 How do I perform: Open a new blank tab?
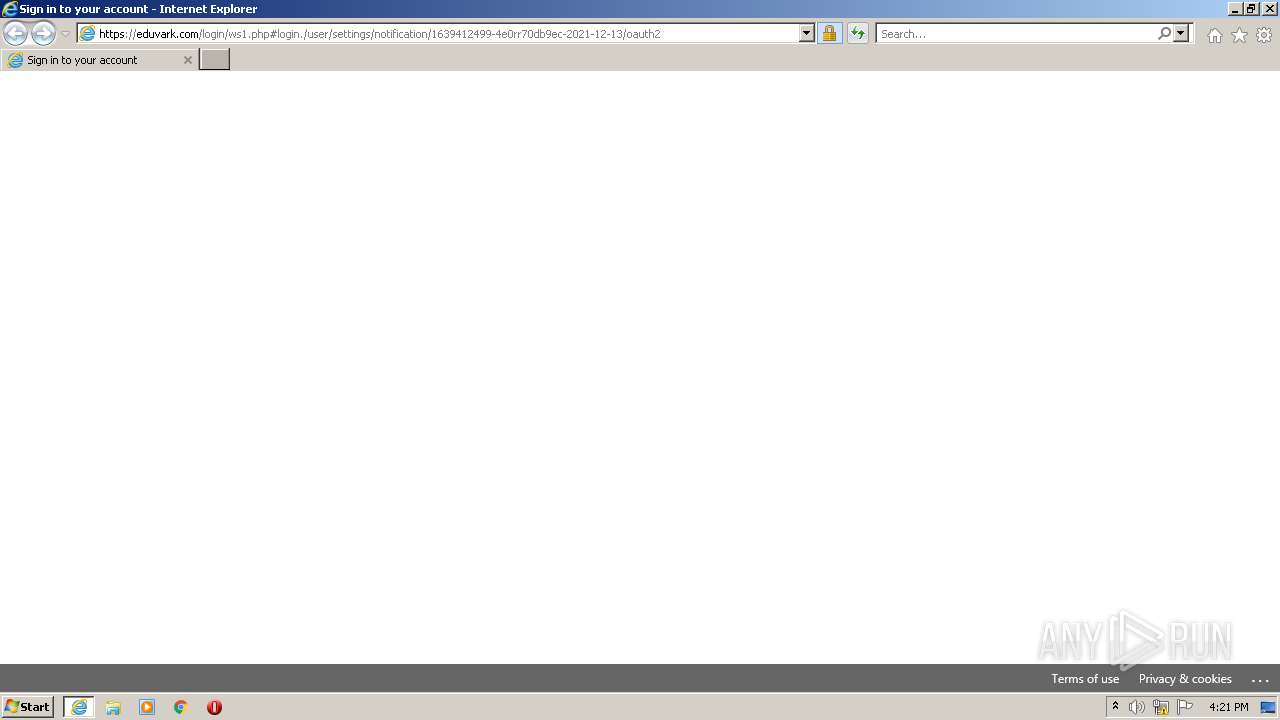(215, 60)
